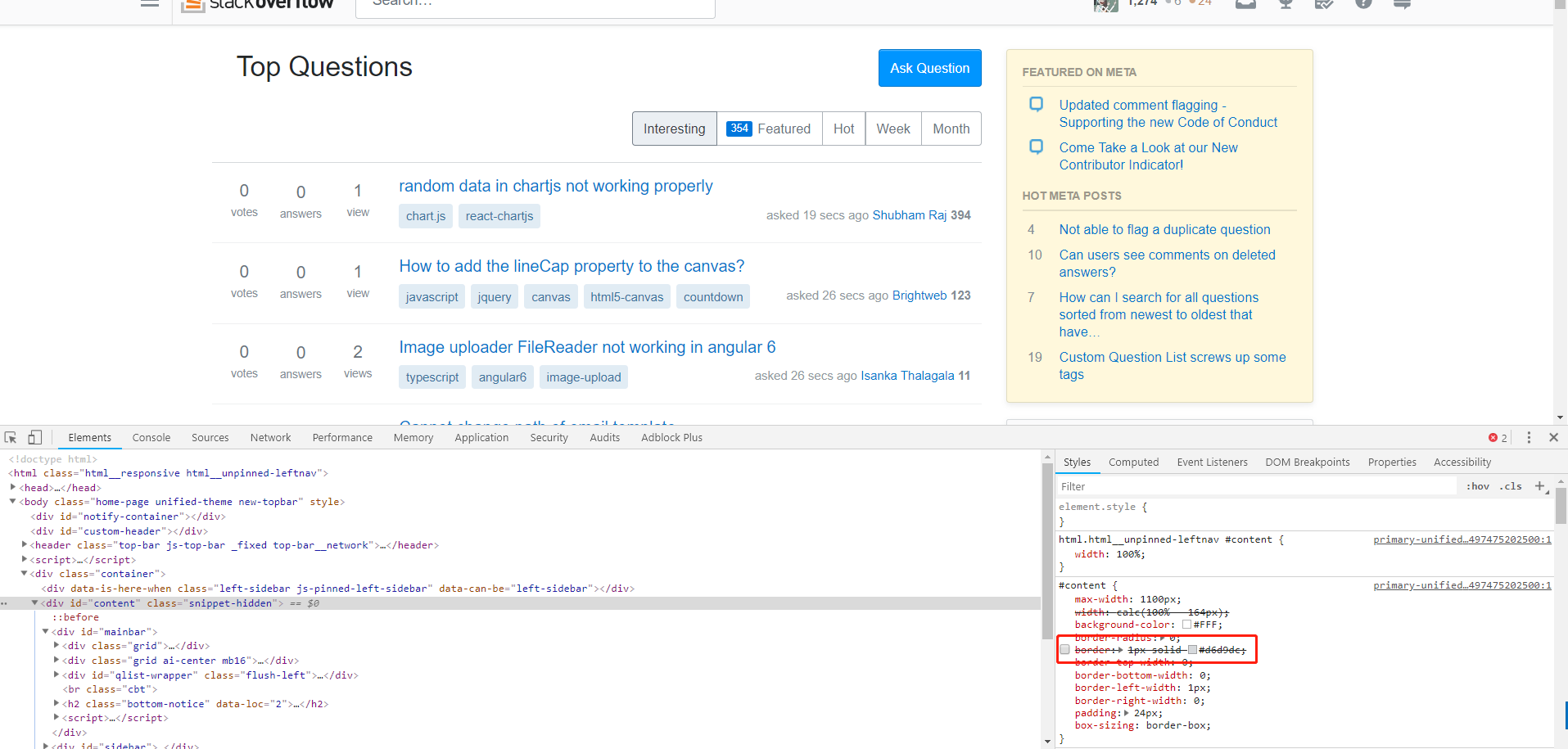Activate the inspect element picker icon
This screenshot has height=749, width=1568.
11,438
